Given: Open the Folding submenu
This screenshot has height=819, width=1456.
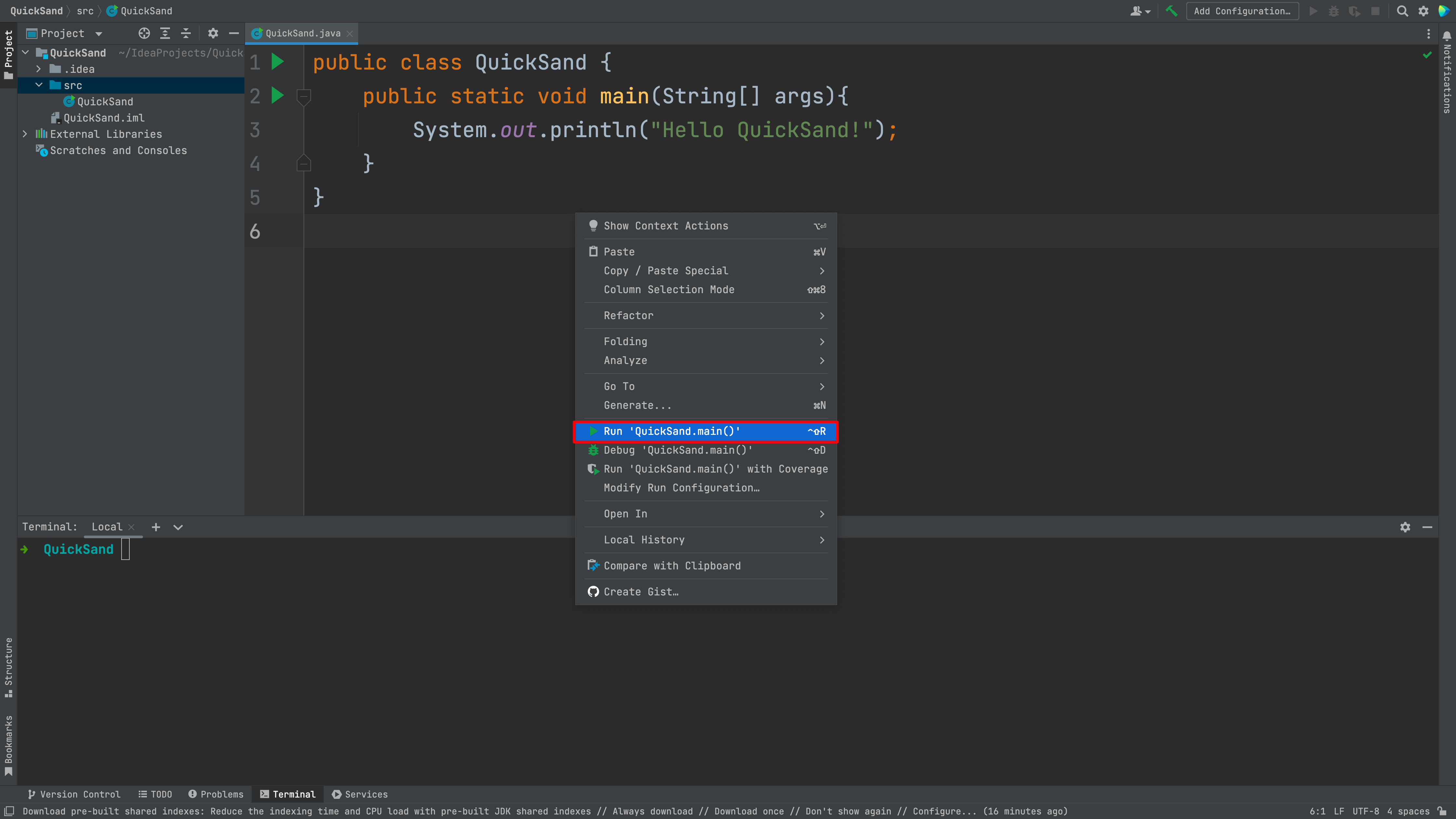Looking at the screenshot, I should click(706, 341).
